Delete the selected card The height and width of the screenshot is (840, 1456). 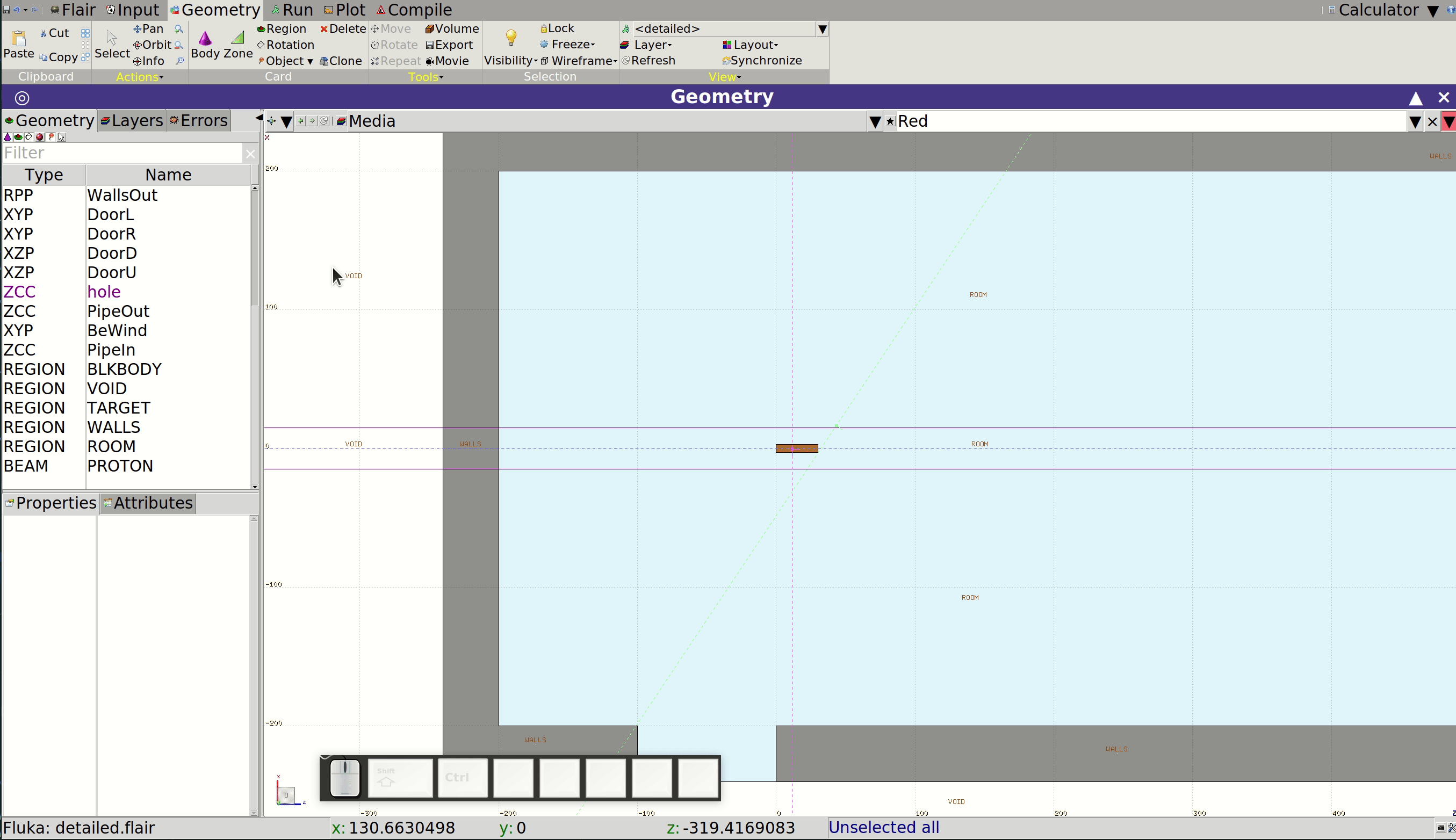click(343, 29)
